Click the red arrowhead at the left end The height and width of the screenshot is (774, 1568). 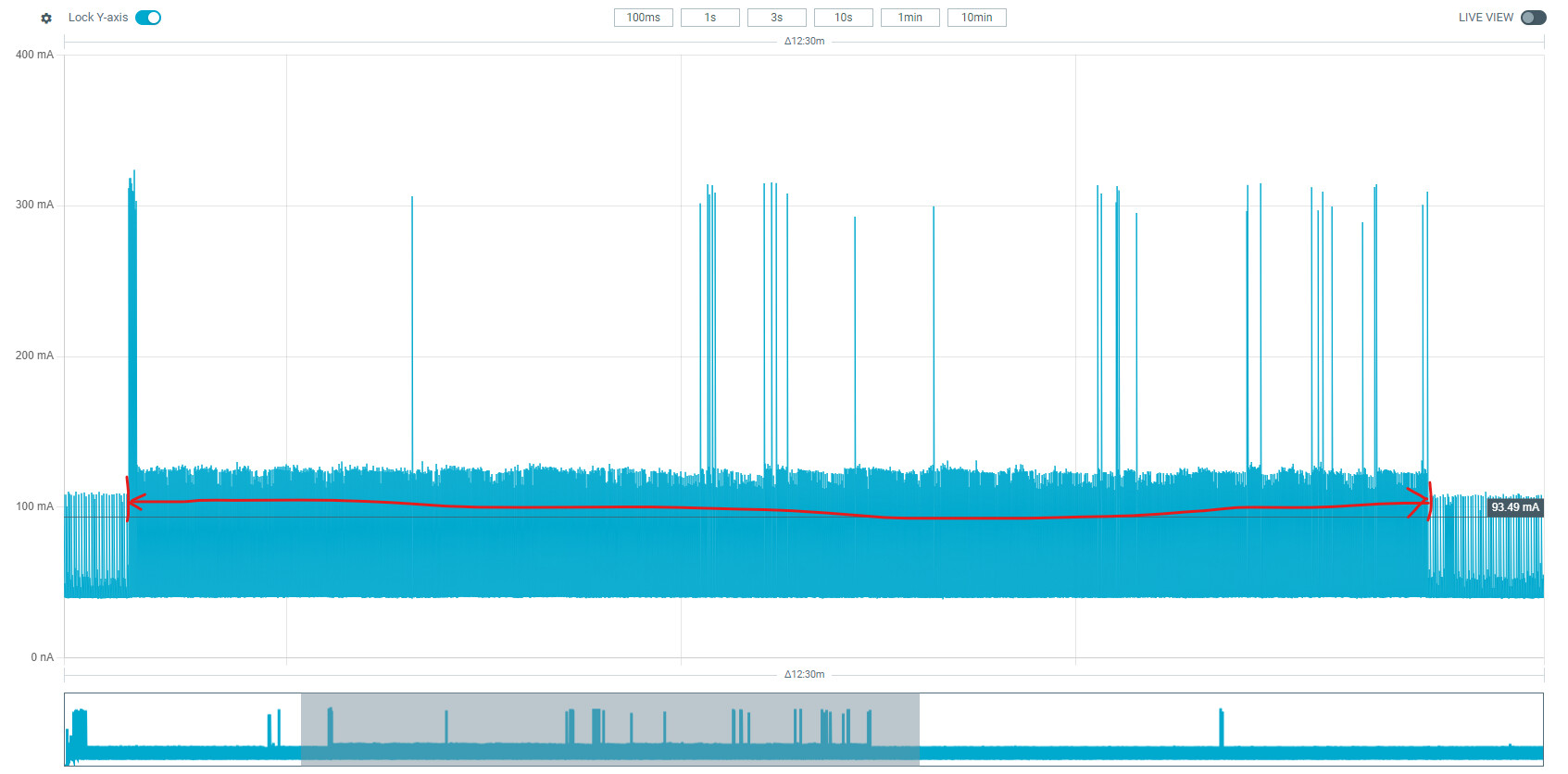coord(135,502)
